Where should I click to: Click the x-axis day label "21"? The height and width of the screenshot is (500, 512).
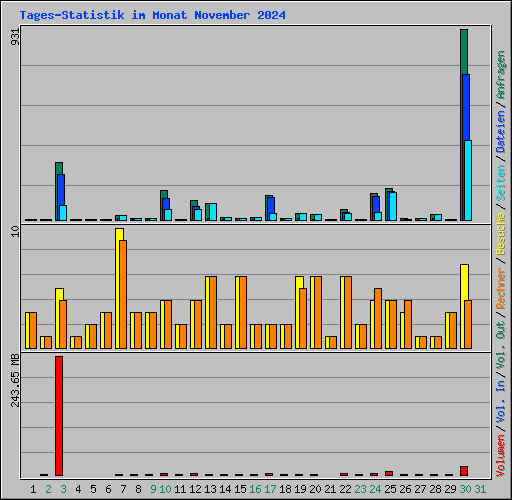(x=330, y=489)
